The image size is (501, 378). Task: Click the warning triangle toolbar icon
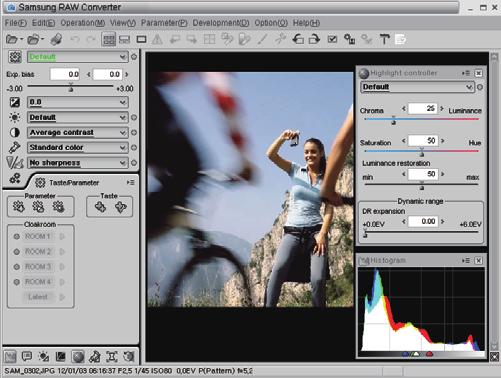point(157,39)
